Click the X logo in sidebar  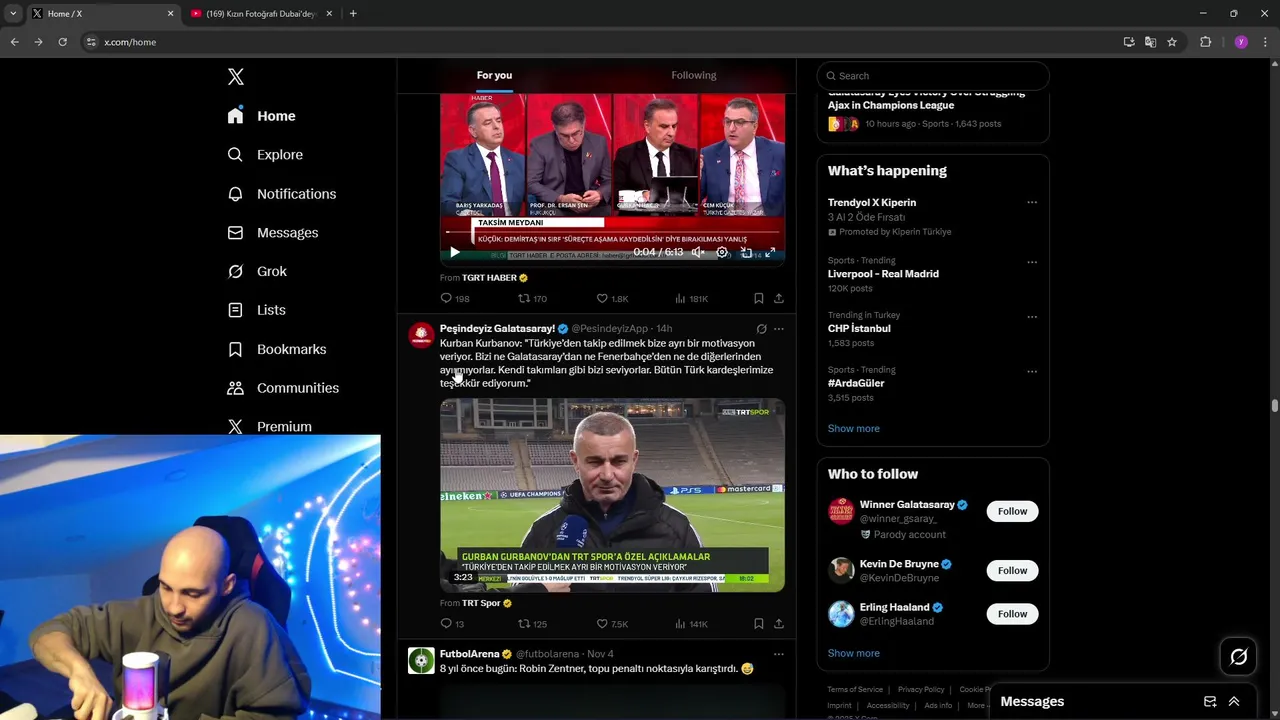(x=235, y=77)
